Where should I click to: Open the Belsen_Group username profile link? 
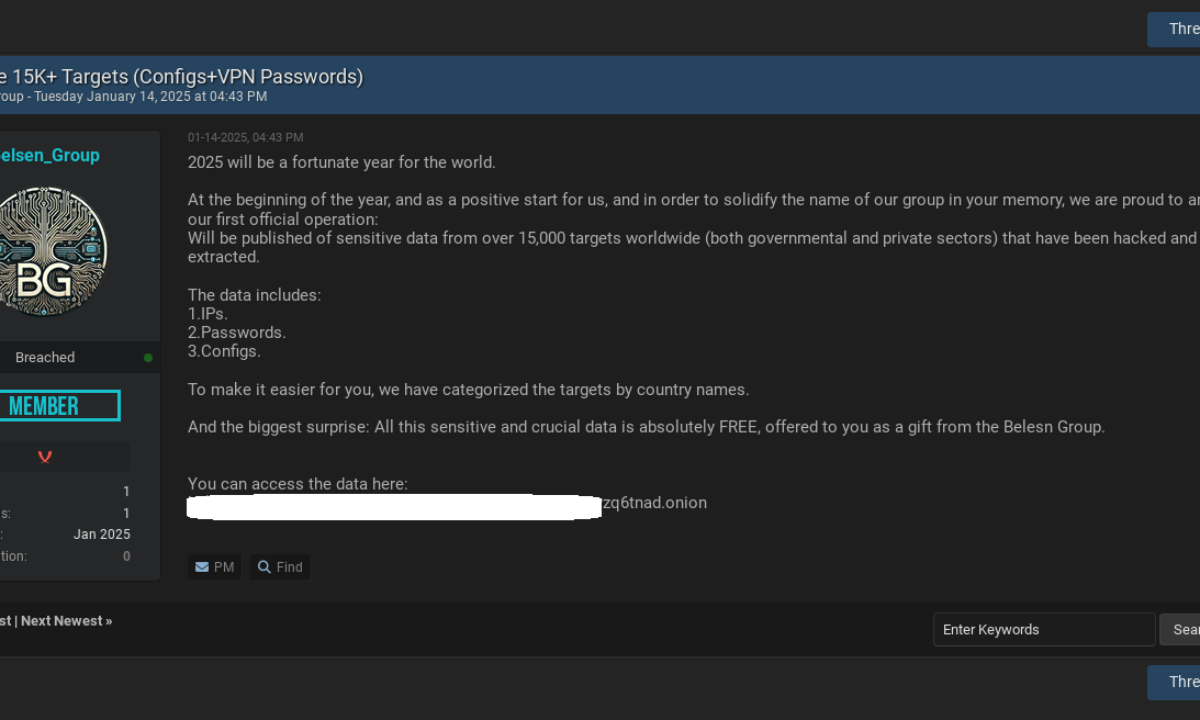[x=50, y=155]
